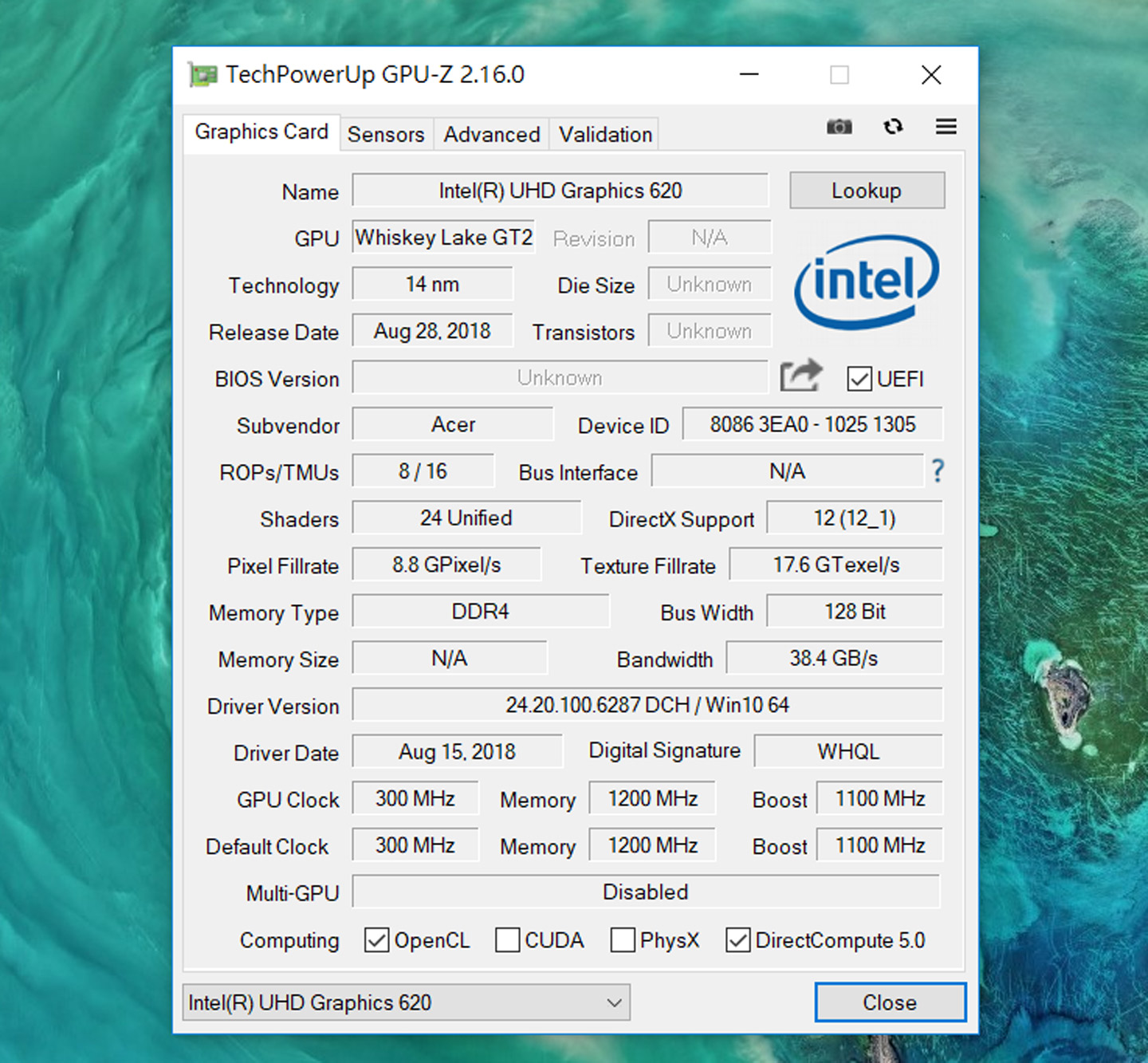The height and width of the screenshot is (1063, 1148).
Task: Click the camera screenshot icon
Action: click(839, 127)
